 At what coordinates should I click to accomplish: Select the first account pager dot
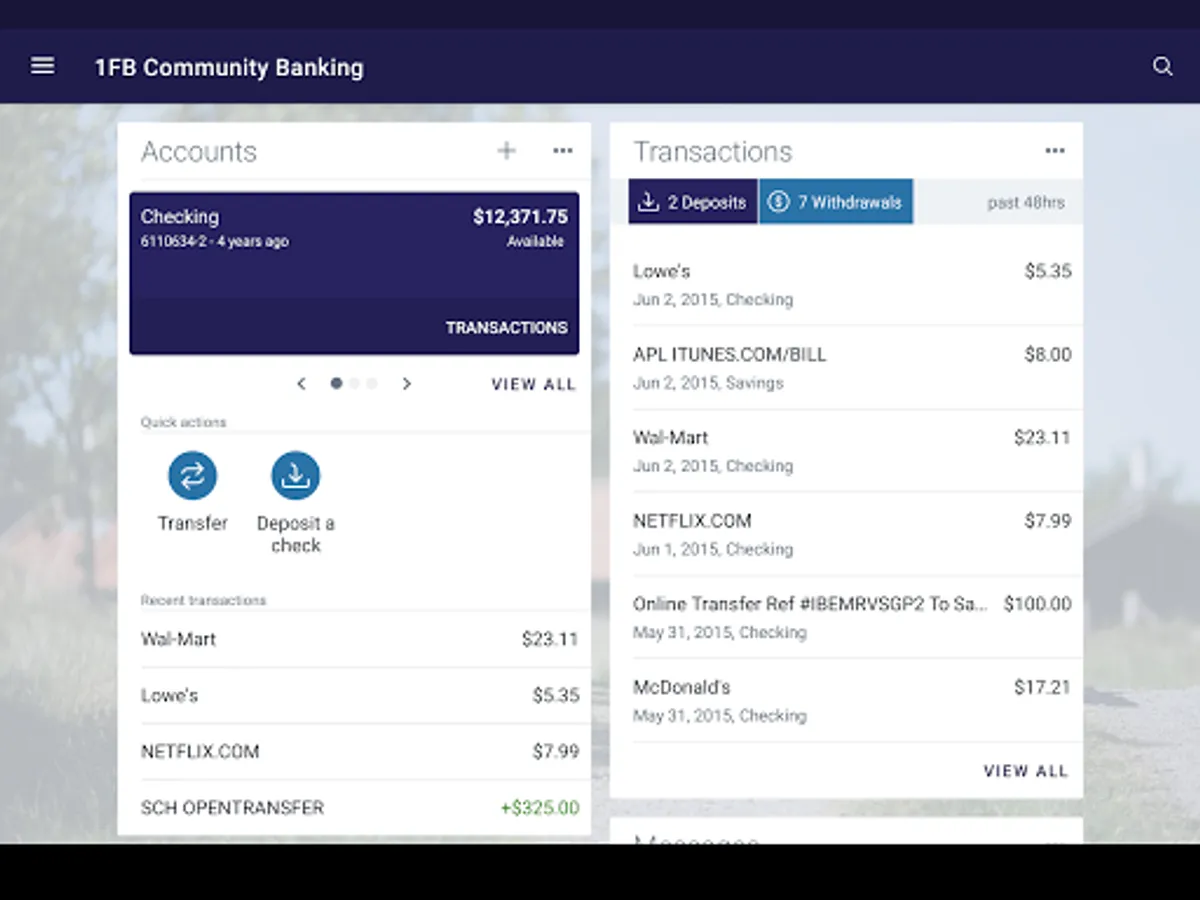tap(336, 383)
